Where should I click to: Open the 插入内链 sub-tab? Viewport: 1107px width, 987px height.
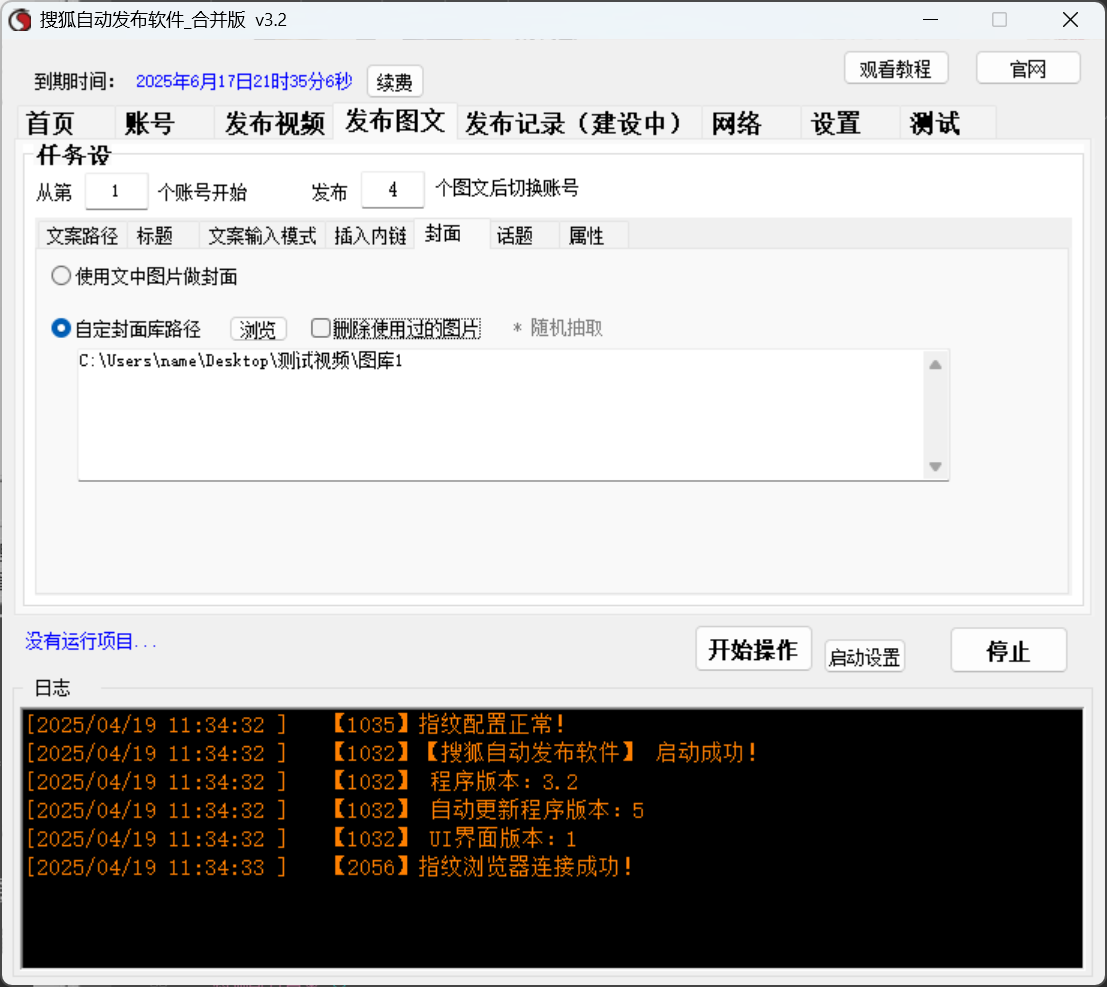(370, 236)
